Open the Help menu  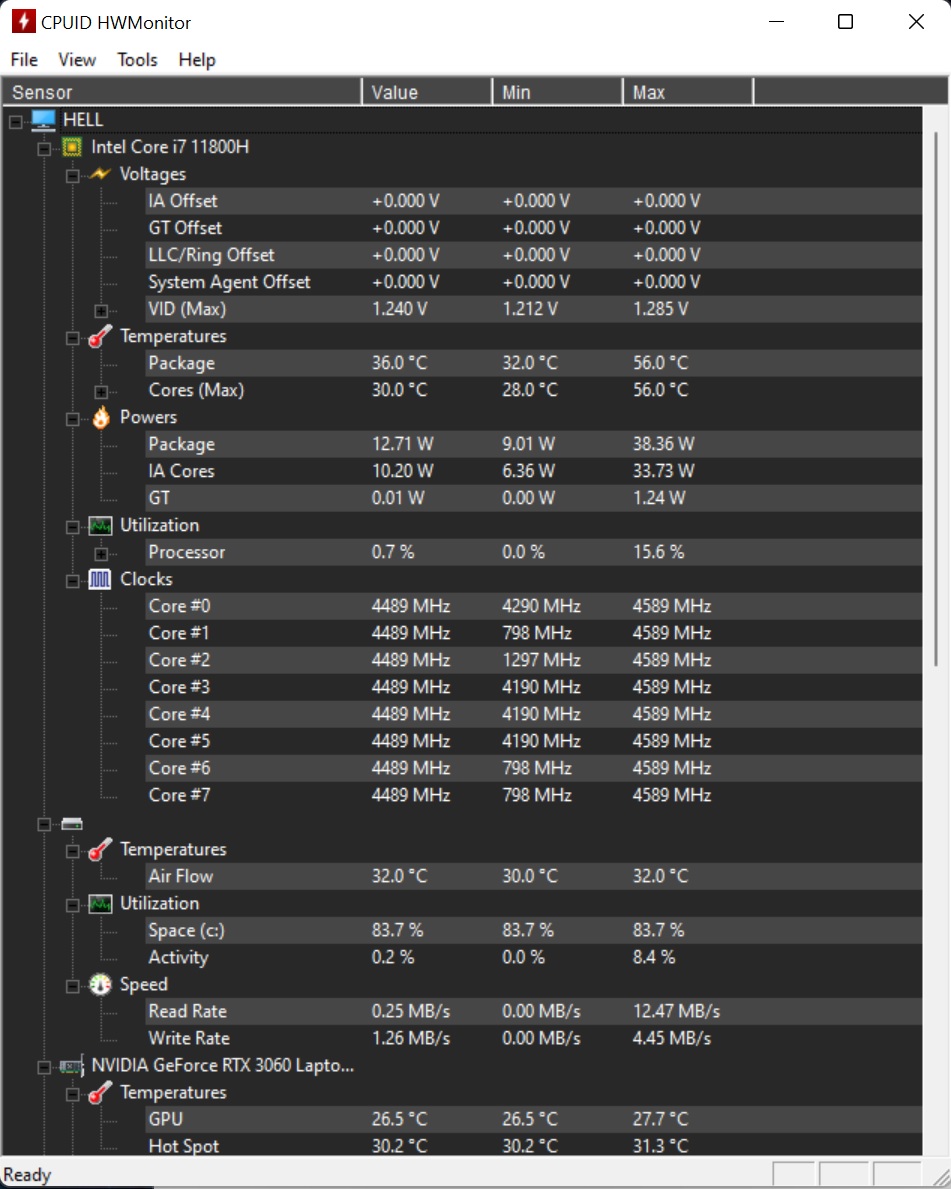(197, 59)
